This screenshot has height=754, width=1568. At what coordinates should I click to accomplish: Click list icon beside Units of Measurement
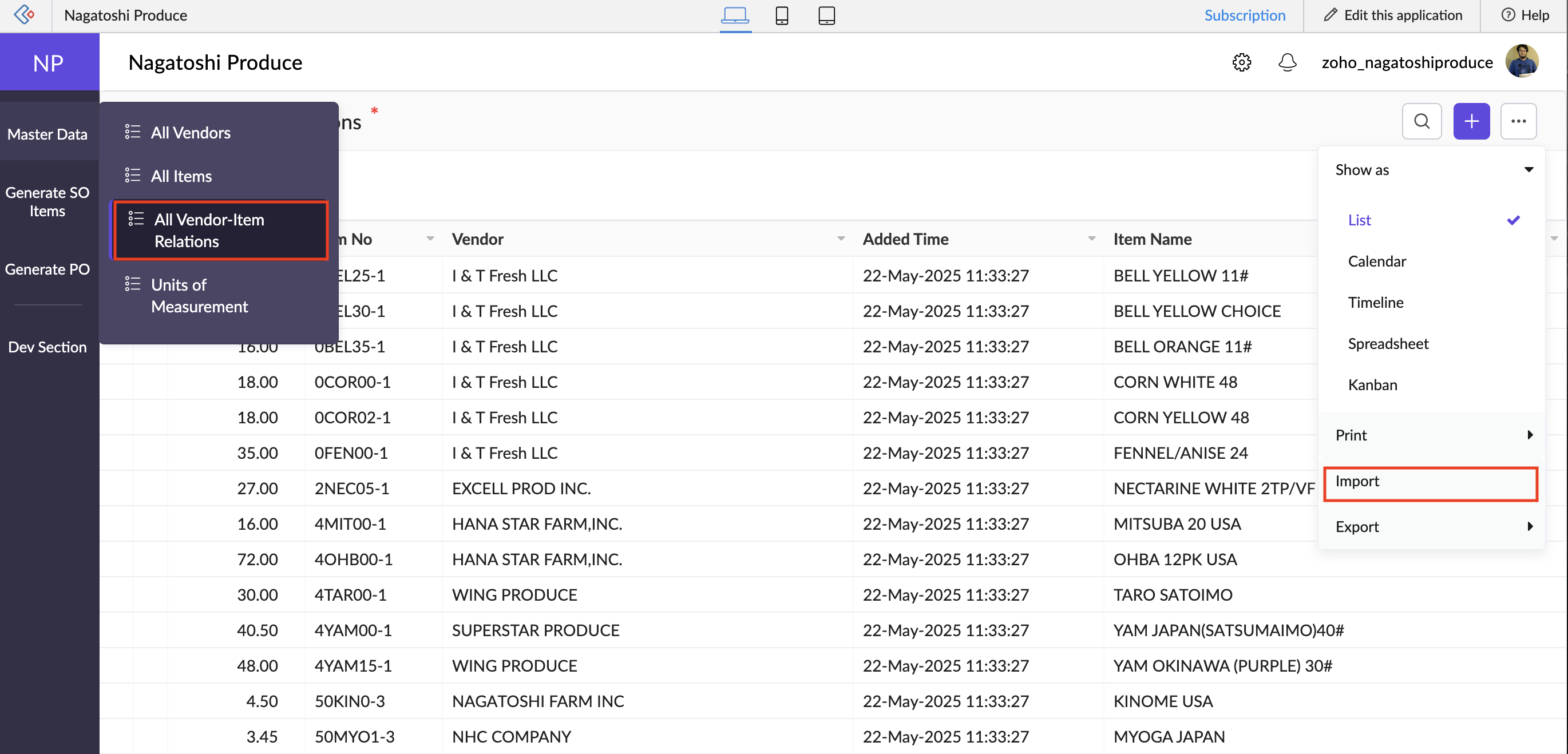tap(132, 284)
